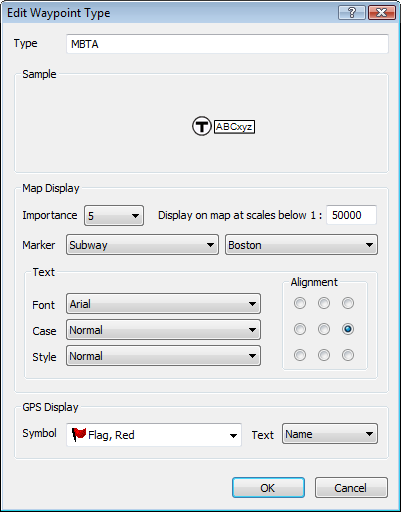Click the Map Display group heading

coord(51,188)
